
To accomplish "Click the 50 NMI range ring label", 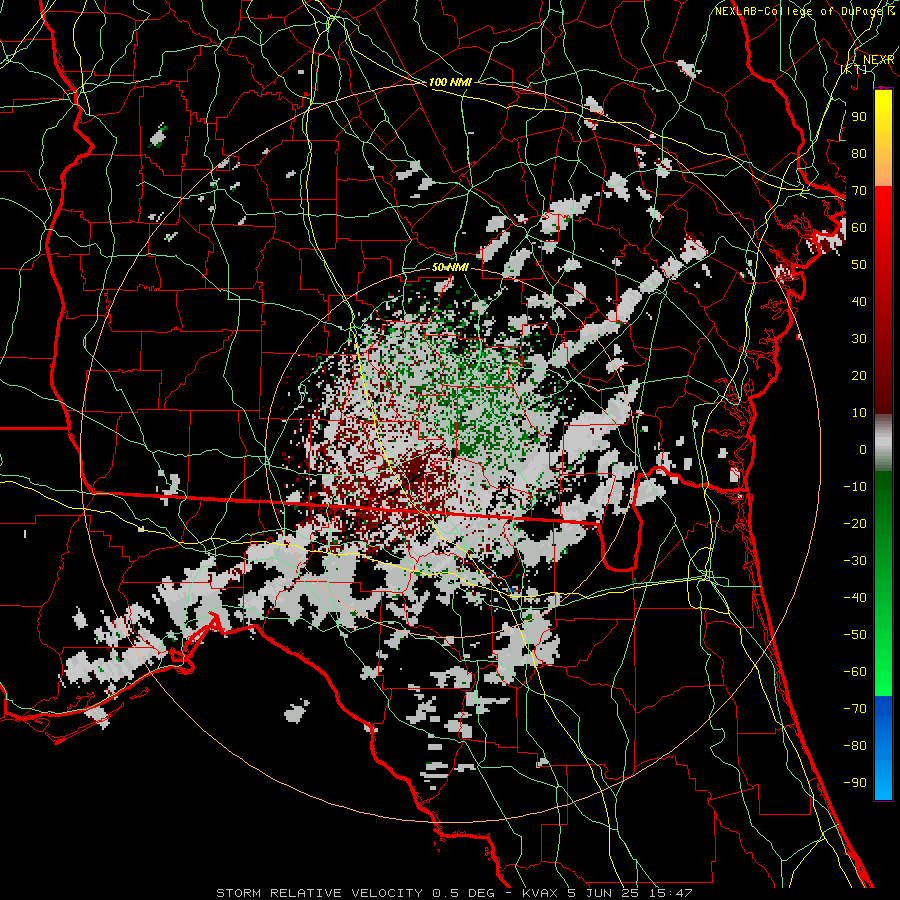I will (450, 267).
